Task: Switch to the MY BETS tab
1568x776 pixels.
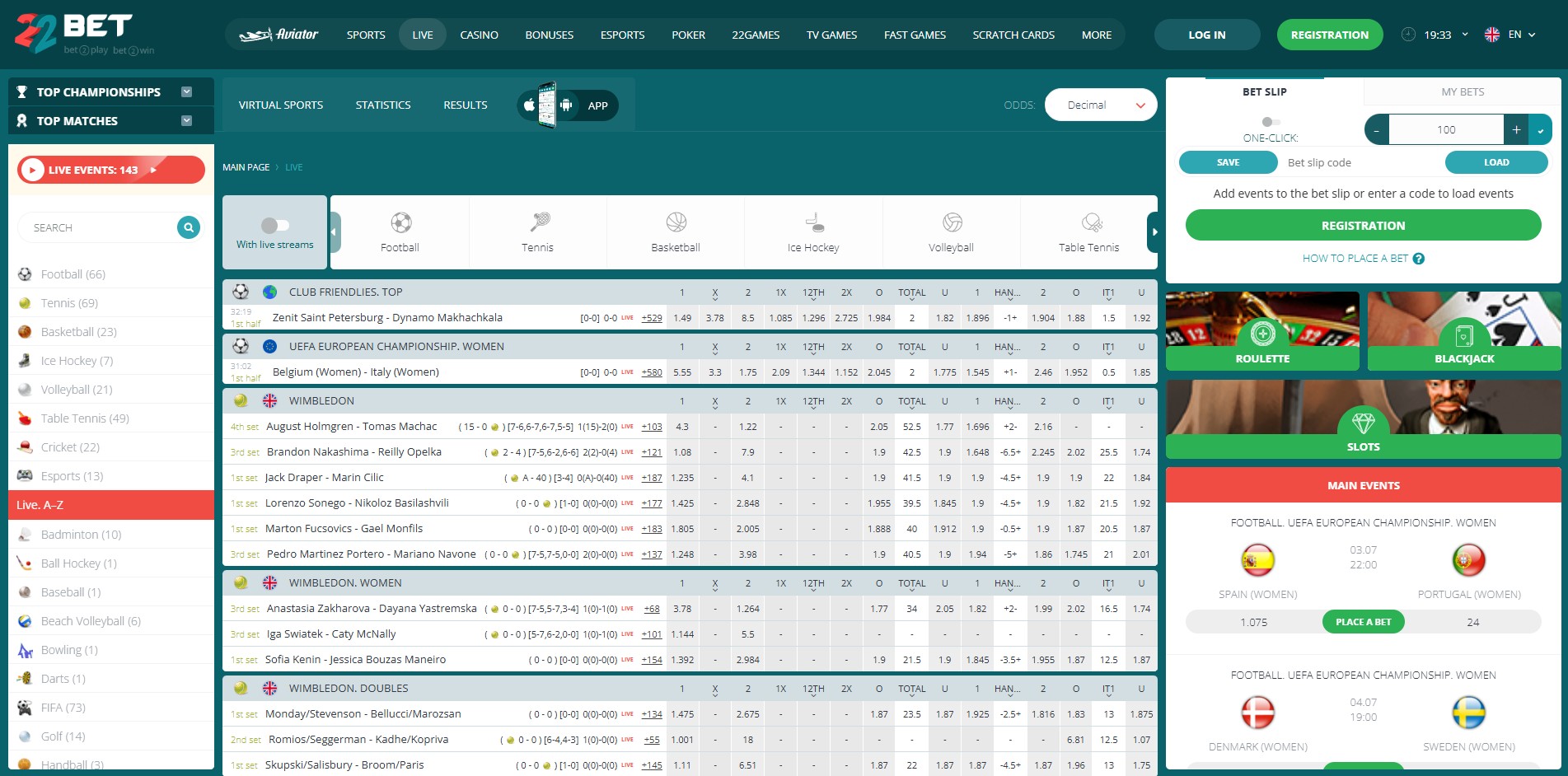Action: 1461,91
